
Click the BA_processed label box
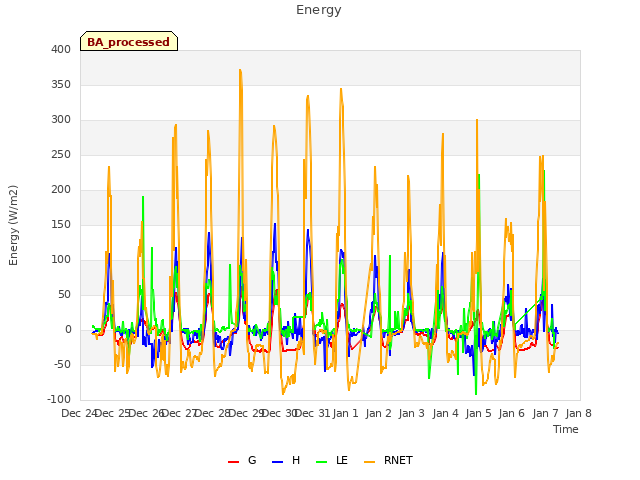point(129,41)
